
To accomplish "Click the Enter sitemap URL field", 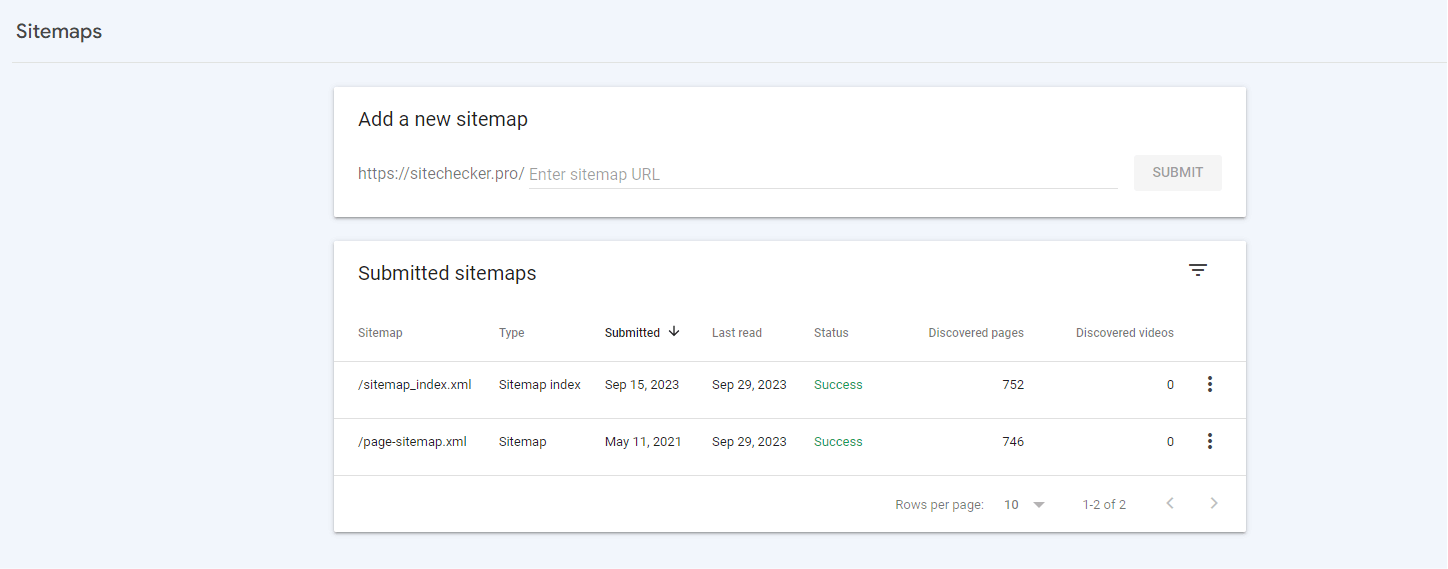I will [x=823, y=174].
